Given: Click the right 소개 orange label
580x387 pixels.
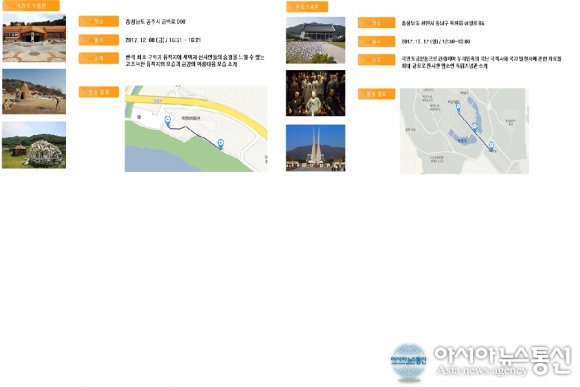Looking at the screenshot, I should click(x=376, y=60).
